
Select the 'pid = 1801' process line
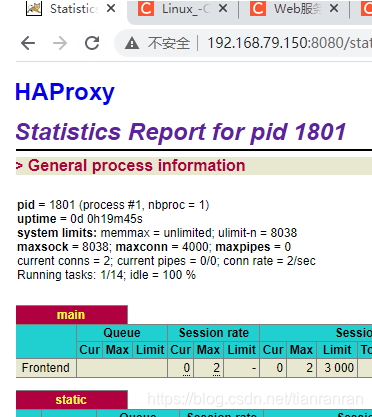(113, 205)
